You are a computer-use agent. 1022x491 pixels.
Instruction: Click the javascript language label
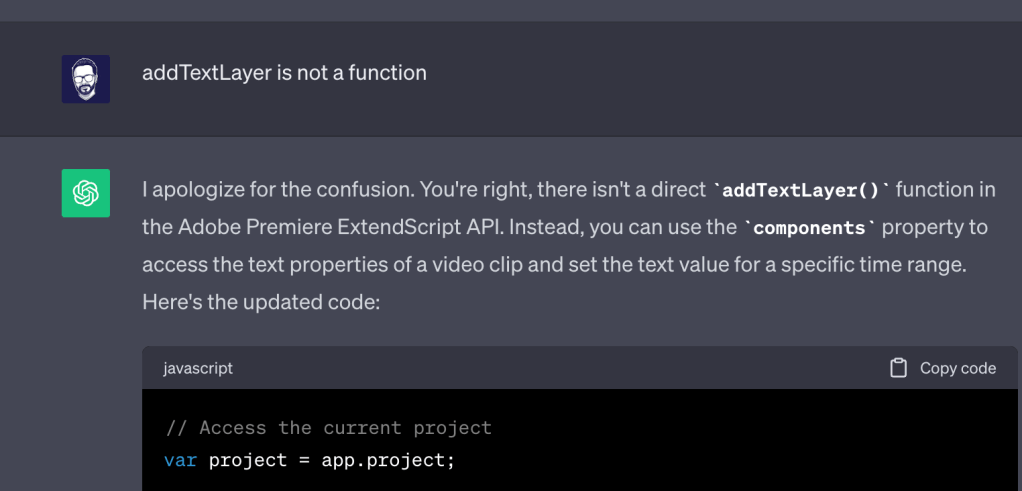(x=198, y=368)
